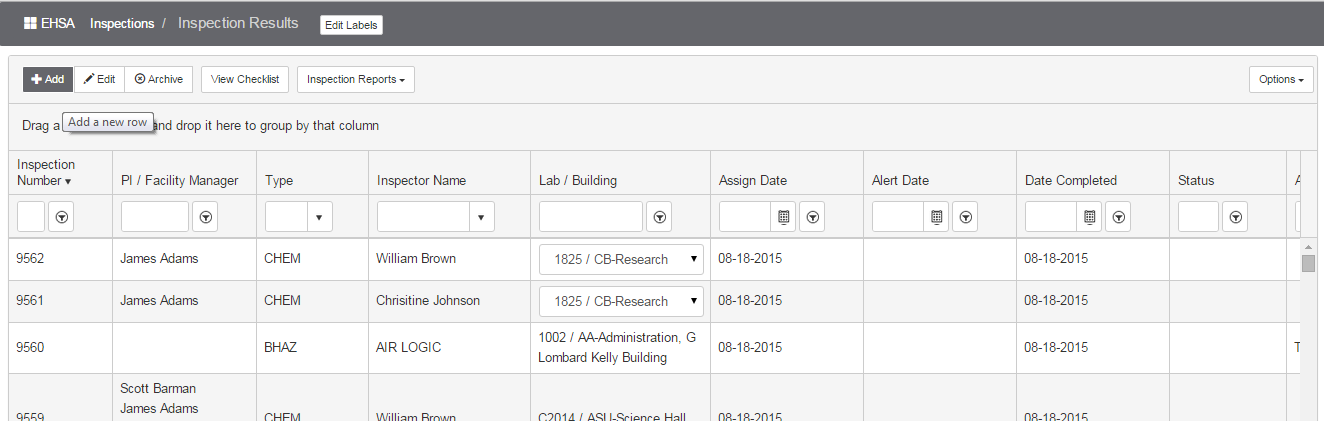The height and width of the screenshot is (421, 1324).
Task: Open filter options for Alert Date
Action: click(x=965, y=216)
